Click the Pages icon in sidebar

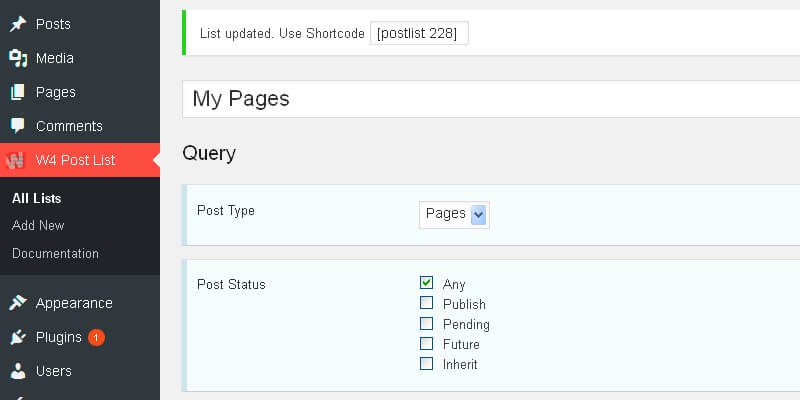18,92
